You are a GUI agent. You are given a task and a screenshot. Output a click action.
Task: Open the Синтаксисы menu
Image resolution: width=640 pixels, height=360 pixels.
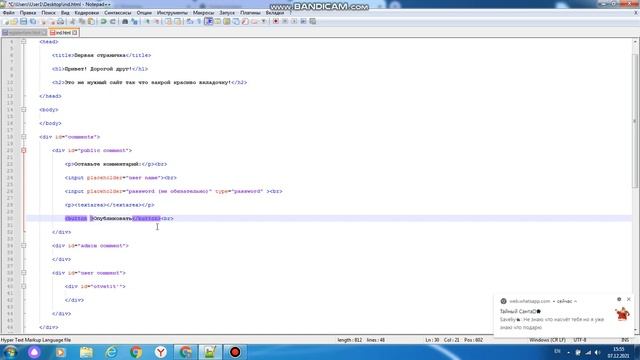[118, 13]
